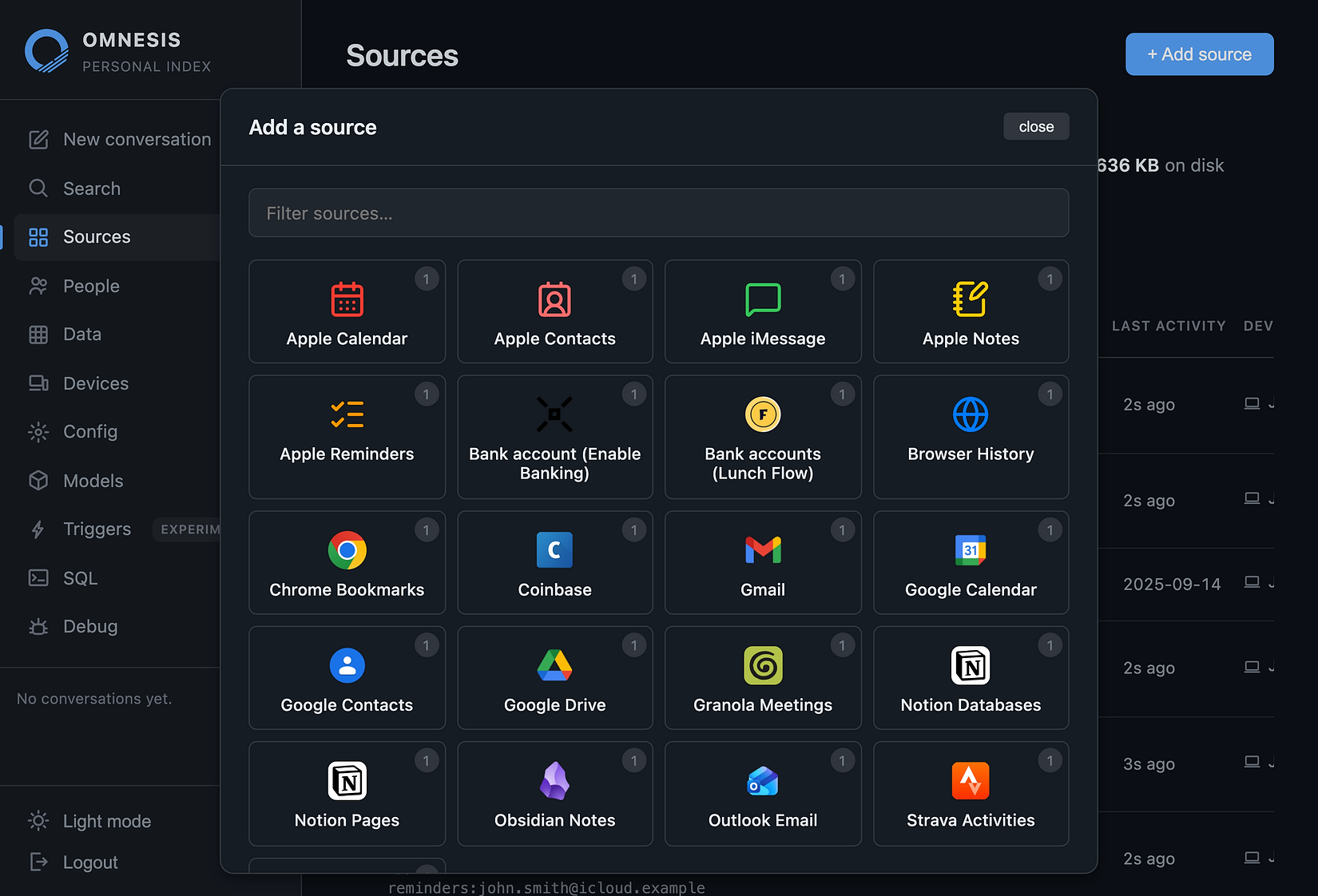Viewport: 1318px width, 896px height.
Task: Select the Notion Databases icon
Action: (971, 665)
